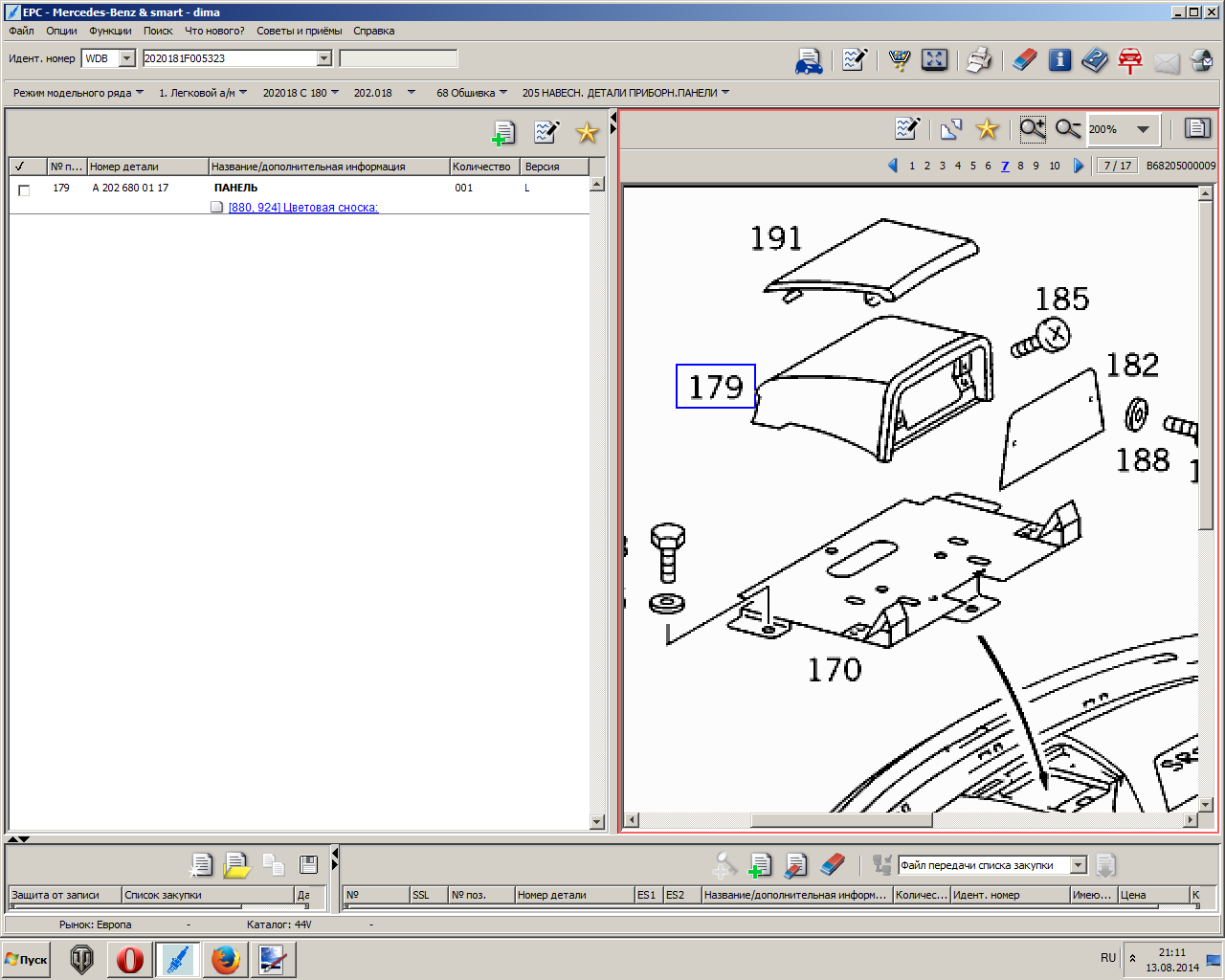Click the printer icon
The width and height of the screenshot is (1225, 980).
978,60
